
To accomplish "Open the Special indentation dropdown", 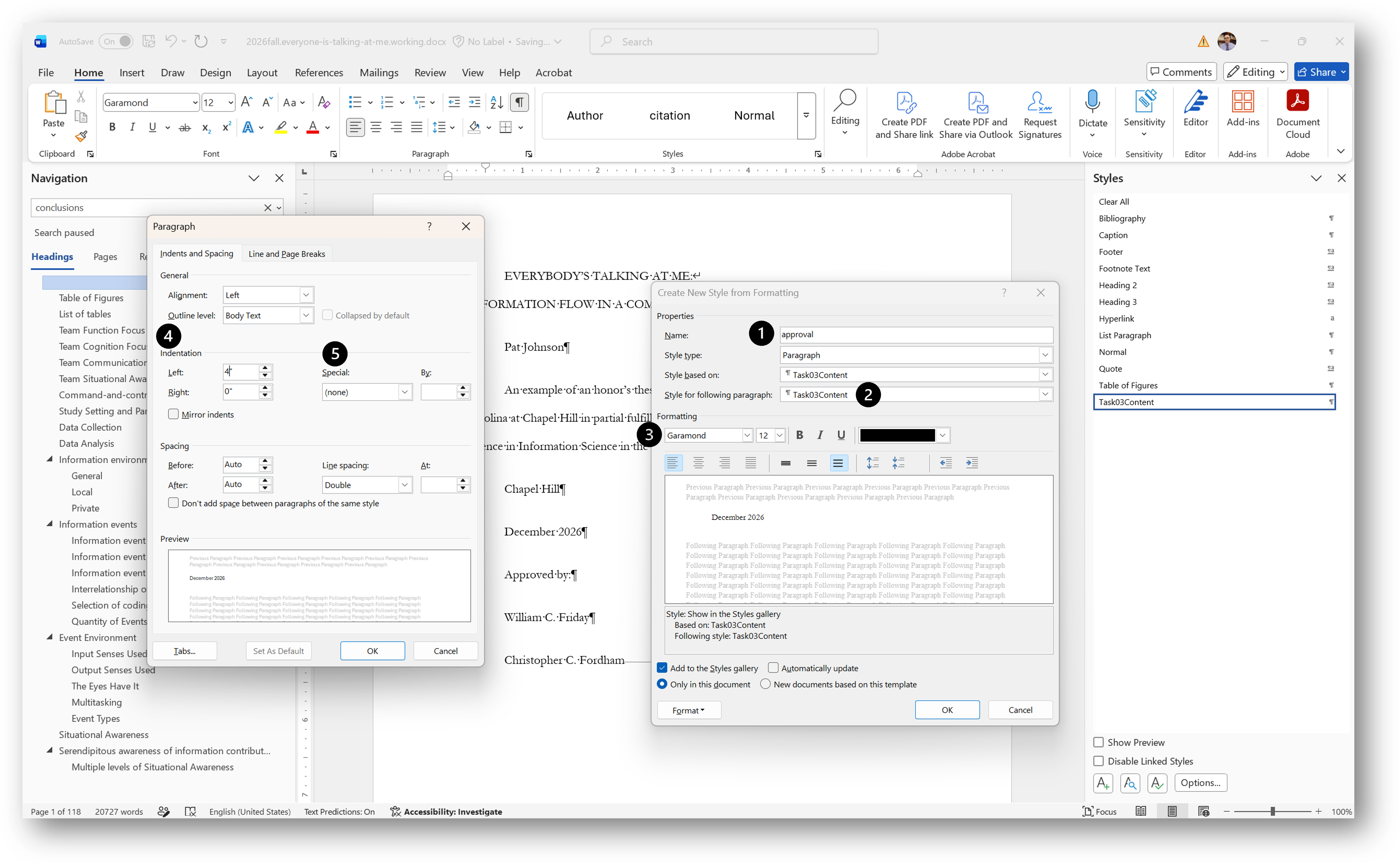I will (x=405, y=392).
